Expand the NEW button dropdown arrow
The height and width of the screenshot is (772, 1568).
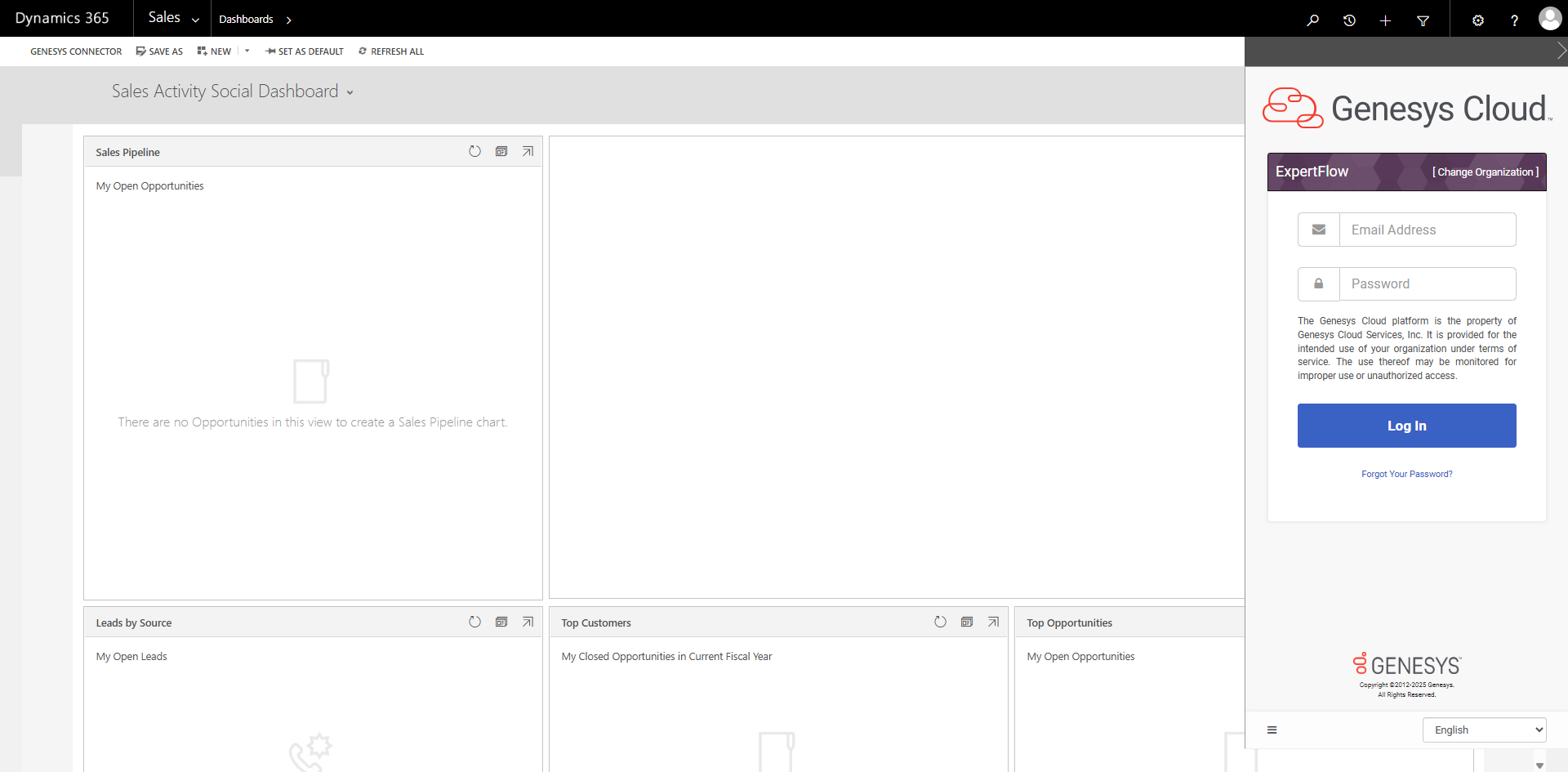coord(247,51)
